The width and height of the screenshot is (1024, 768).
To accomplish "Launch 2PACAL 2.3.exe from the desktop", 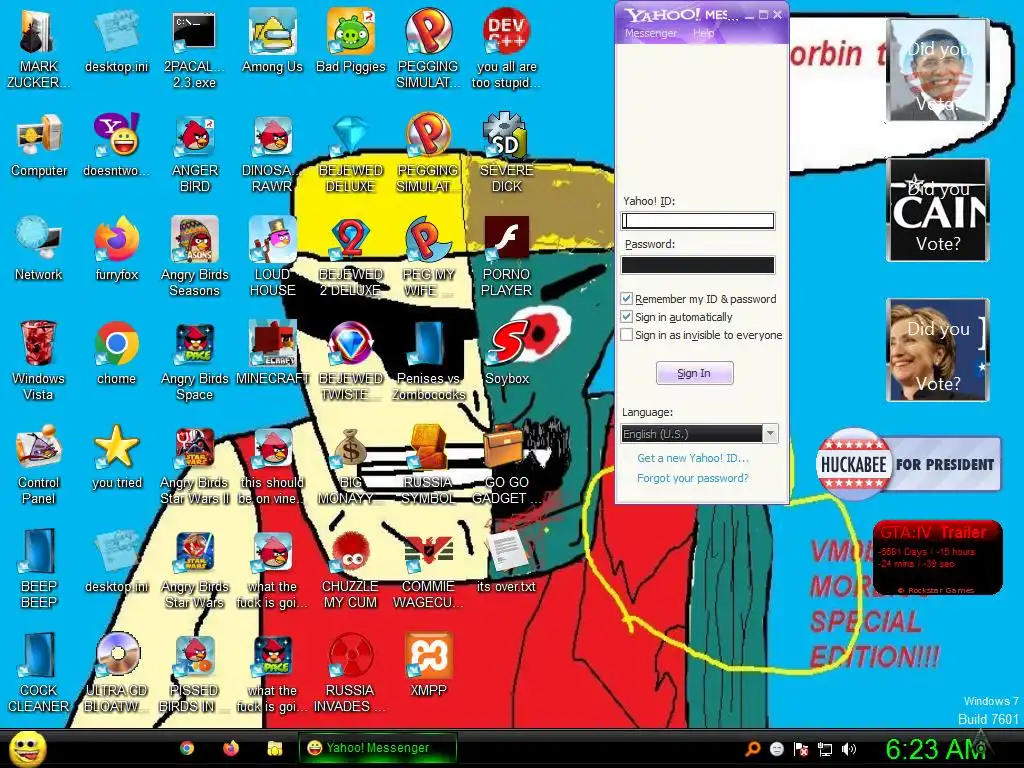I will 194,48.
